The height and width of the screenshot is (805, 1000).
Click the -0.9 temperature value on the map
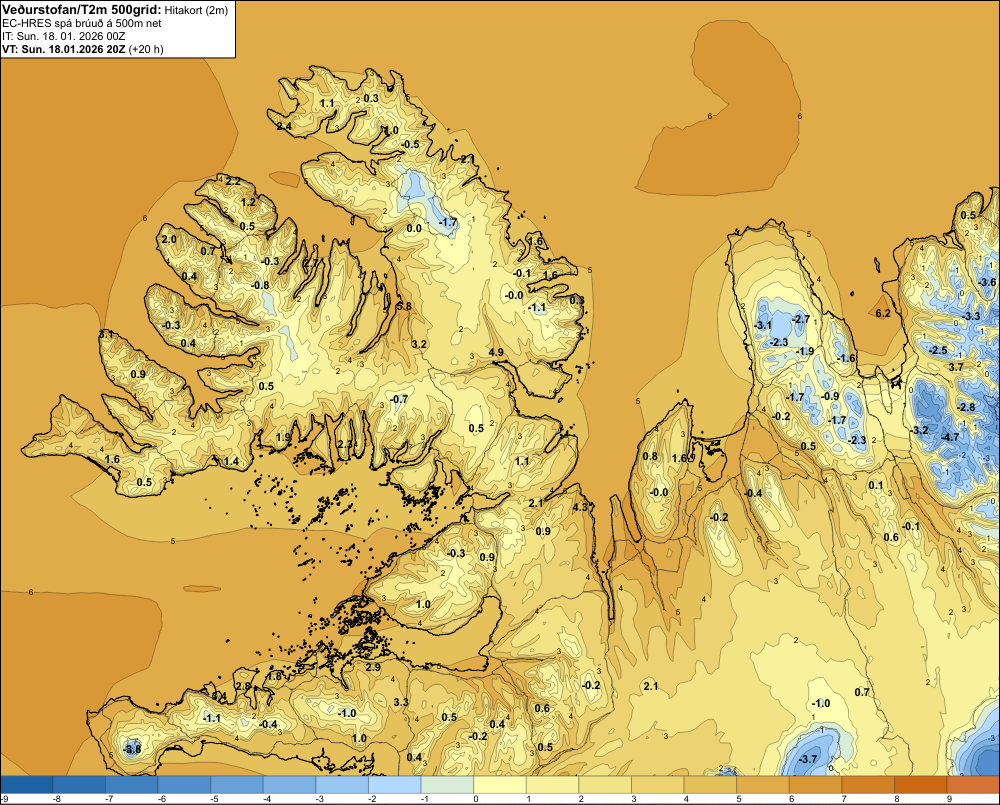coord(830,396)
